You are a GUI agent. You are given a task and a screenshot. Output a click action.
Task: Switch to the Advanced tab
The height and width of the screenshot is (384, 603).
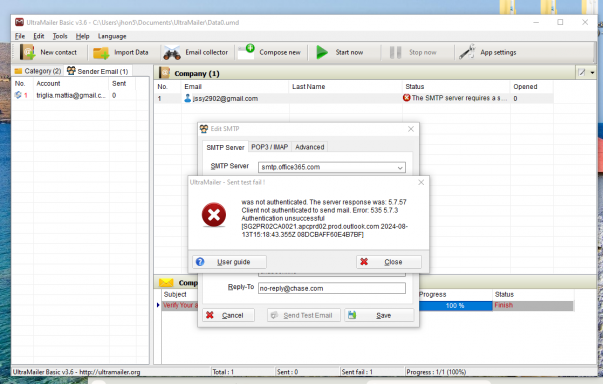(x=310, y=147)
